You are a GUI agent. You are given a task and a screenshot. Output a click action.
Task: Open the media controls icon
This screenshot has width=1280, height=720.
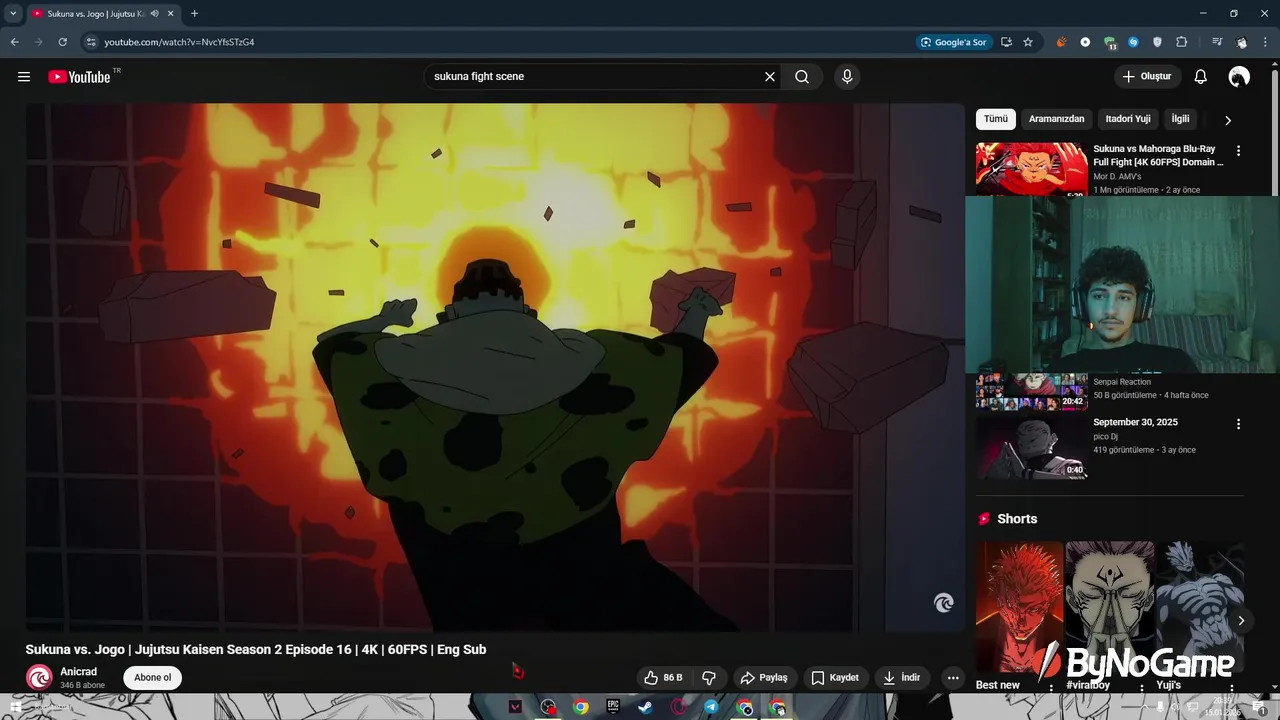pyautogui.click(x=1216, y=42)
